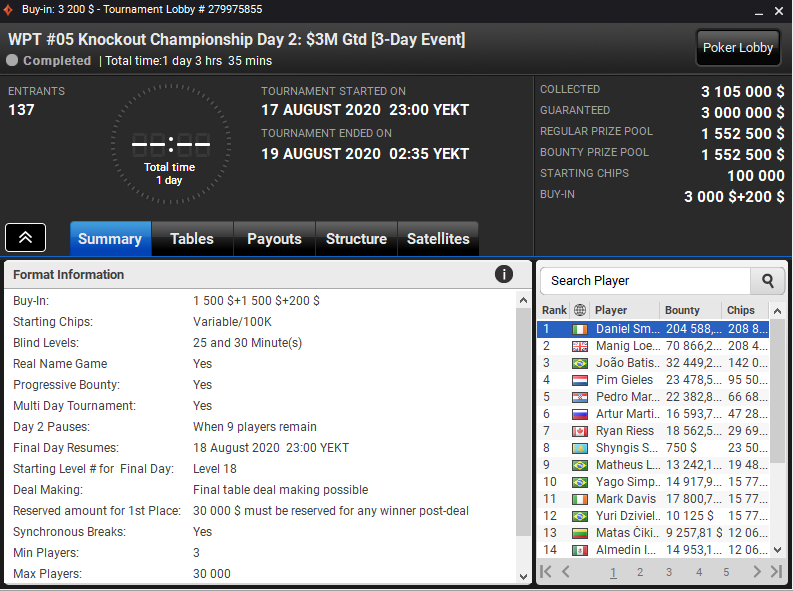Switch to the Payouts tab
Image resolution: width=793 pixels, height=591 pixels.
(274, 239)
